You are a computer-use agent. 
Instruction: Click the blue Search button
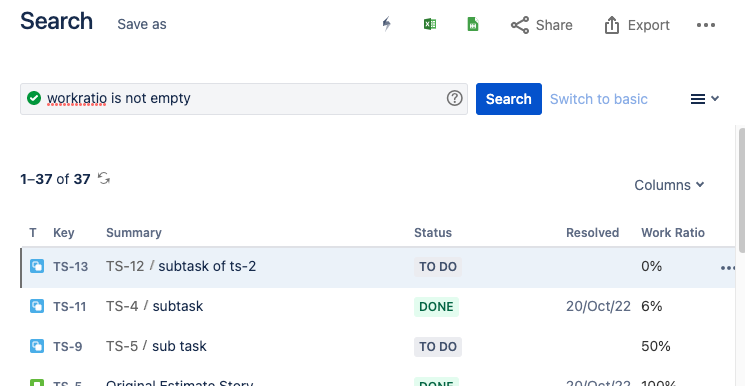click(508, 99)
